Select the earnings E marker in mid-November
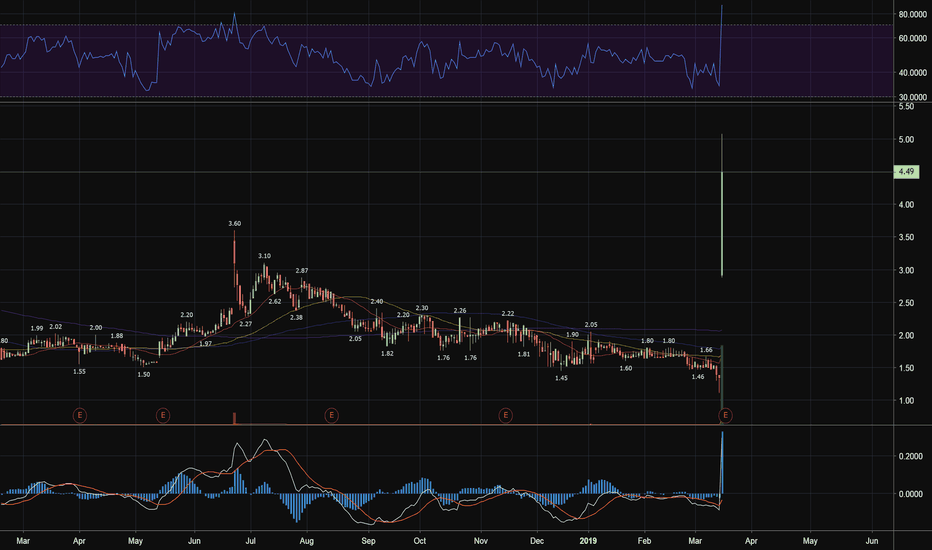Viewport: 932px width, 550px height. click(505, 415)
